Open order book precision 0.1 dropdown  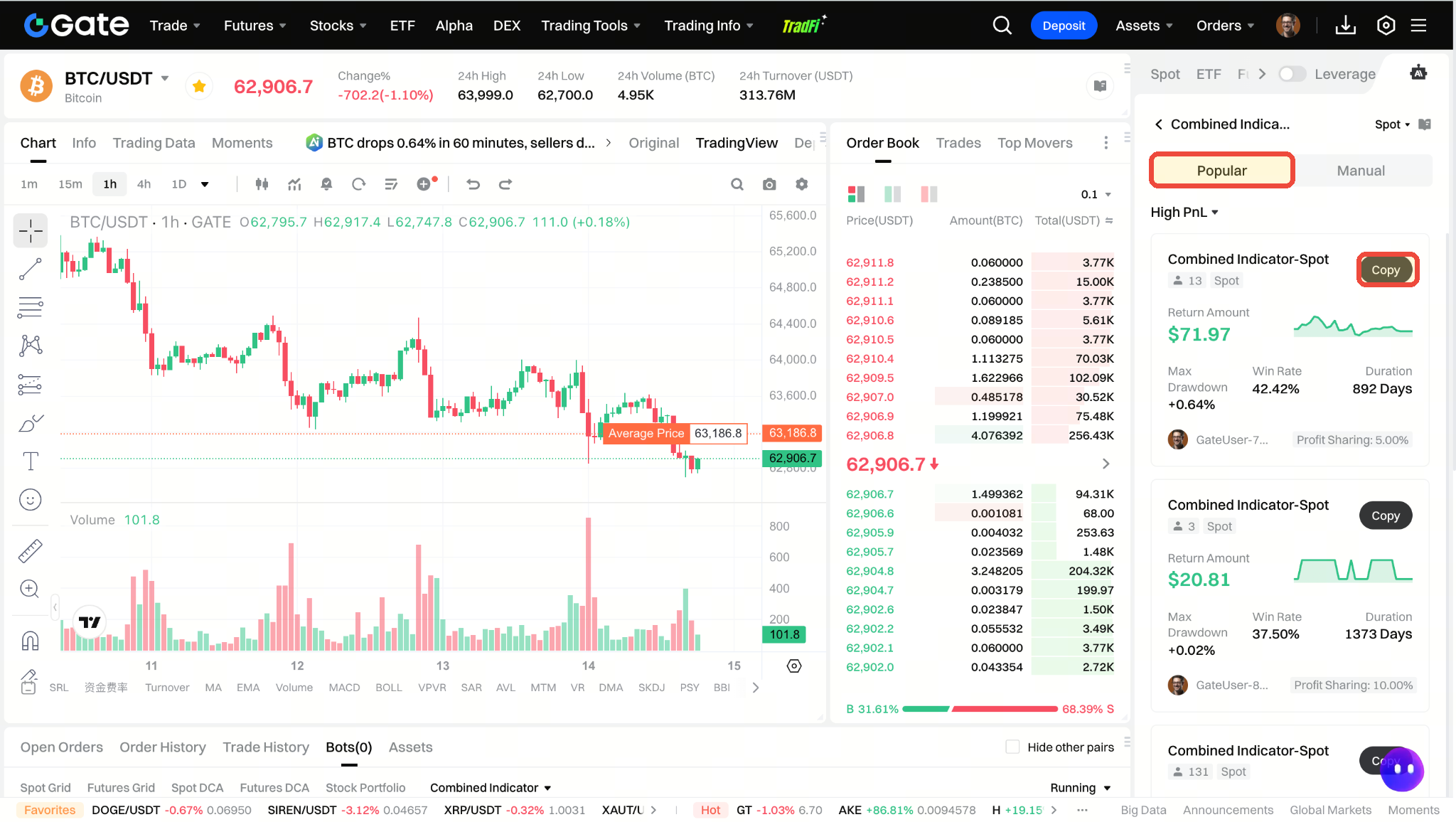click(x=1096, y=194)
